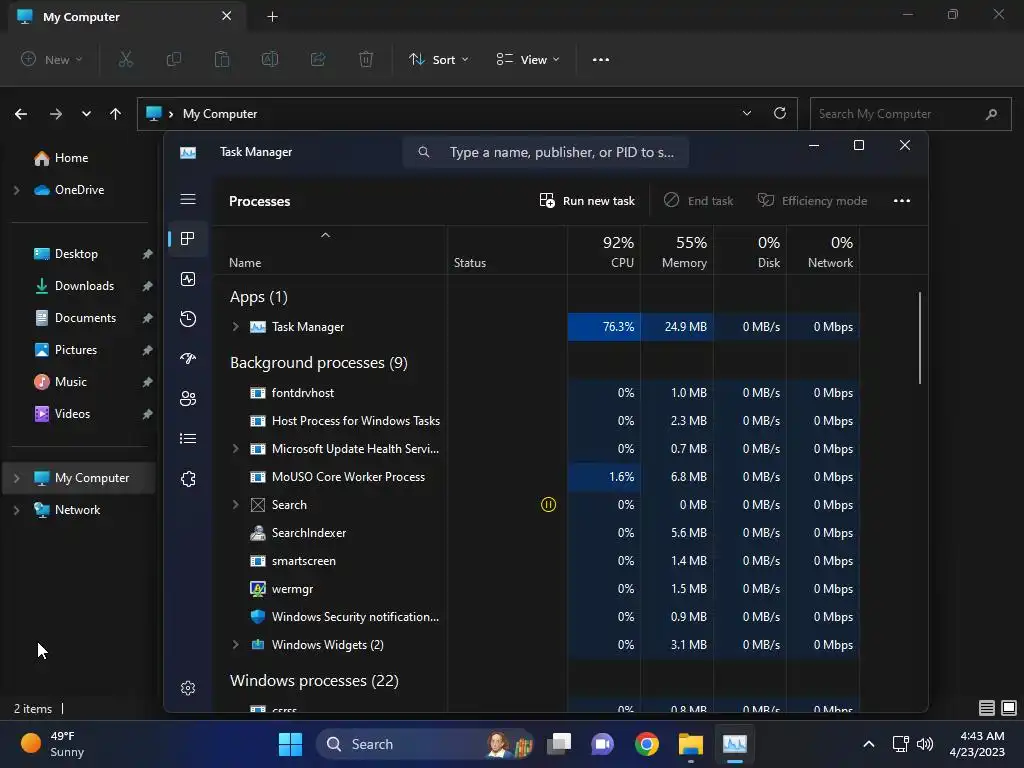This screenshot has height=768, width=1024.
Task: Show hidden system tray icons
Action: coord(869,744)
